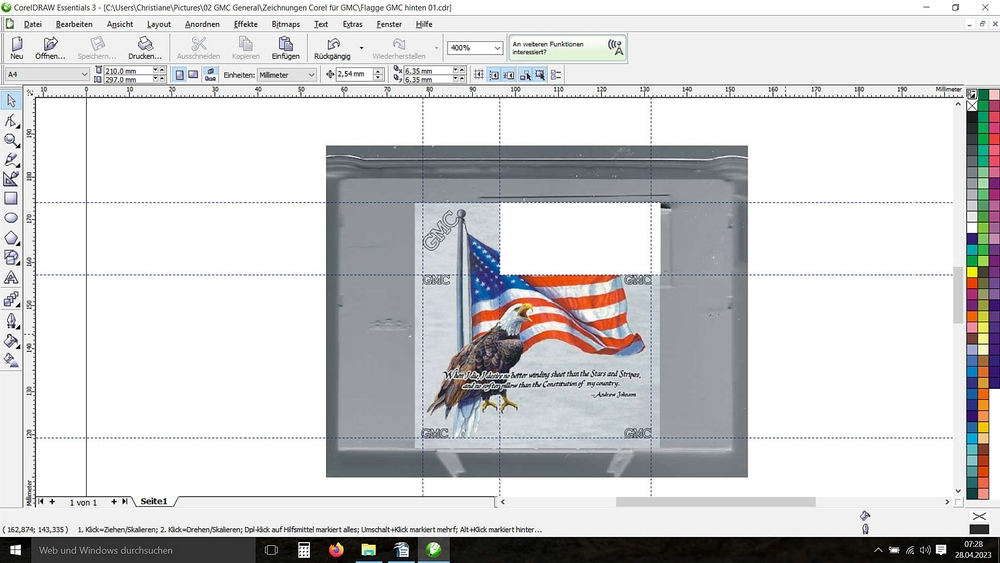Open the A4 paper size dropdown

coord(84,75)
